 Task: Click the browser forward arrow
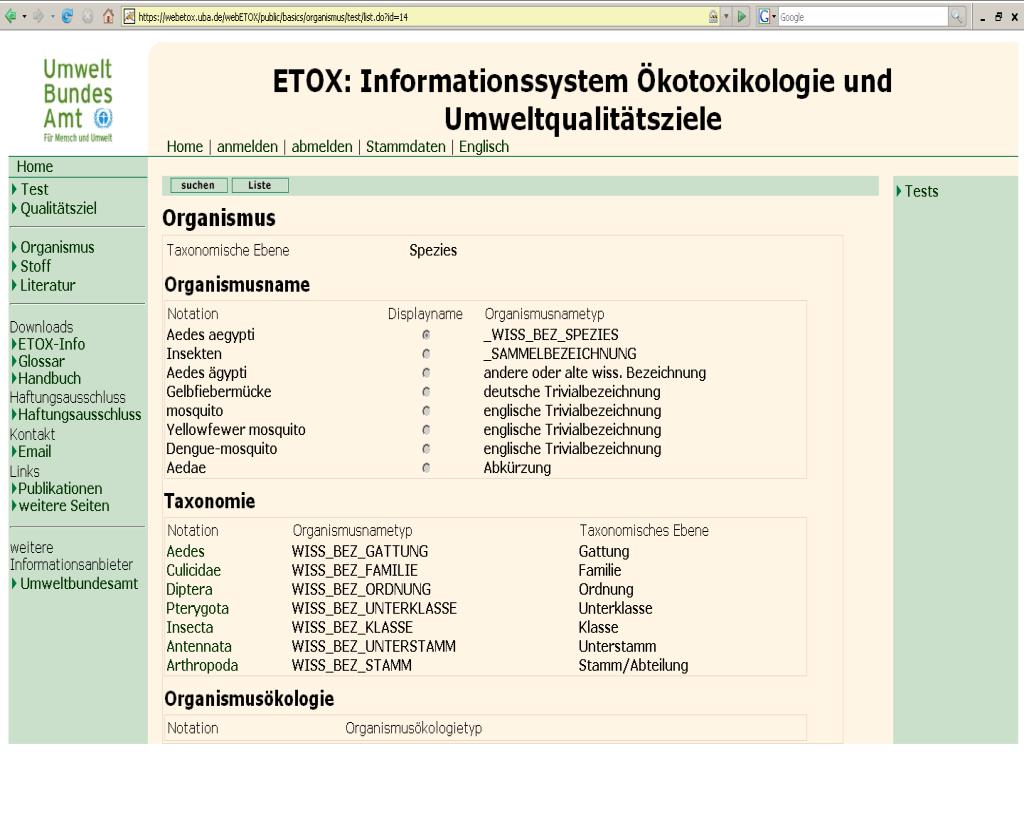[38, 16]
